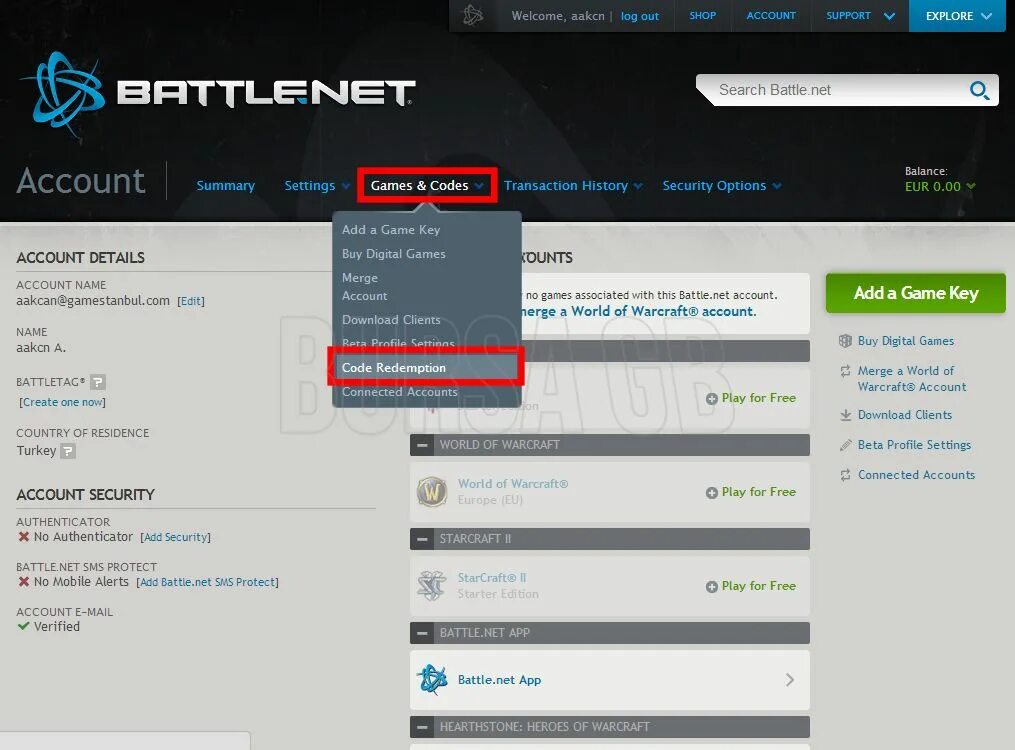Collapse the StarCraft II section

coord(422,539)
